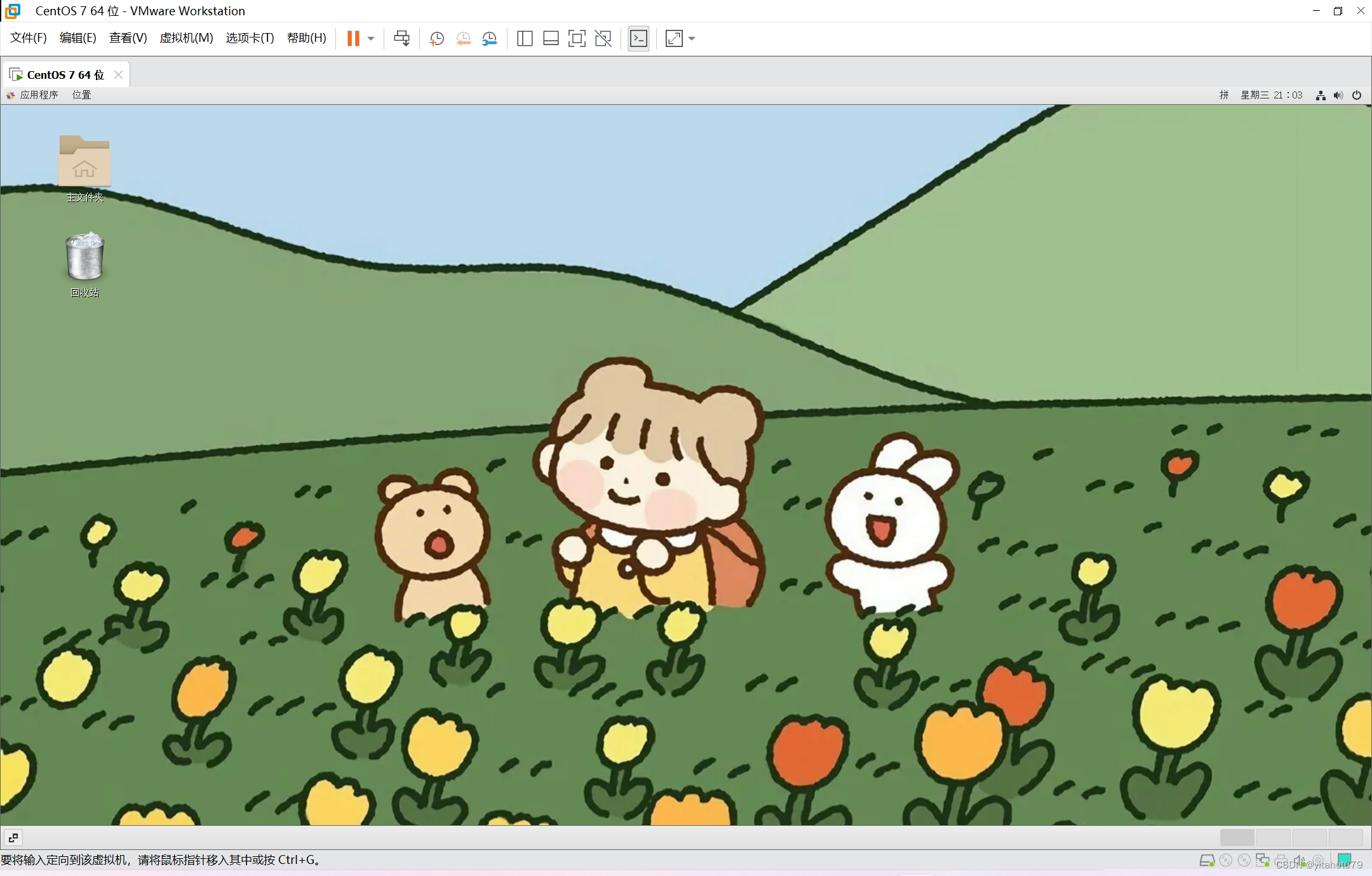1372x876 pixels.
Task: Toggle the thumbnail bar view
Action: (551, 39)
